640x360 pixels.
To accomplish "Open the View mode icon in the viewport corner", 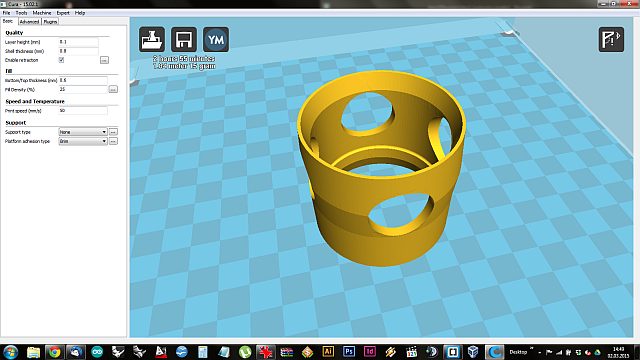I will point(611,40).
